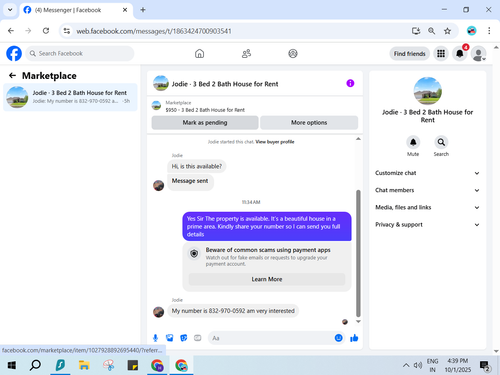
Task: Click chat scroll up arrow
Action: (358, 139)
